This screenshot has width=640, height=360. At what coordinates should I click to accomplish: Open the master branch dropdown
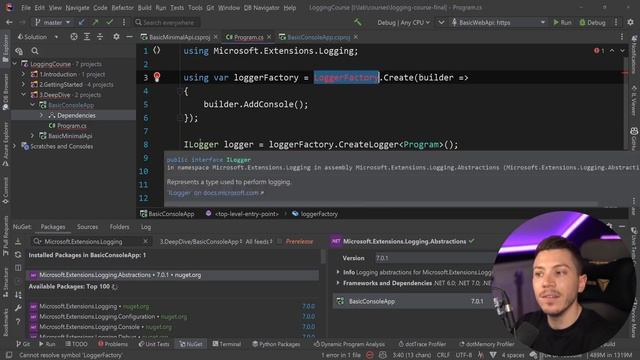(x=53, y=22)
